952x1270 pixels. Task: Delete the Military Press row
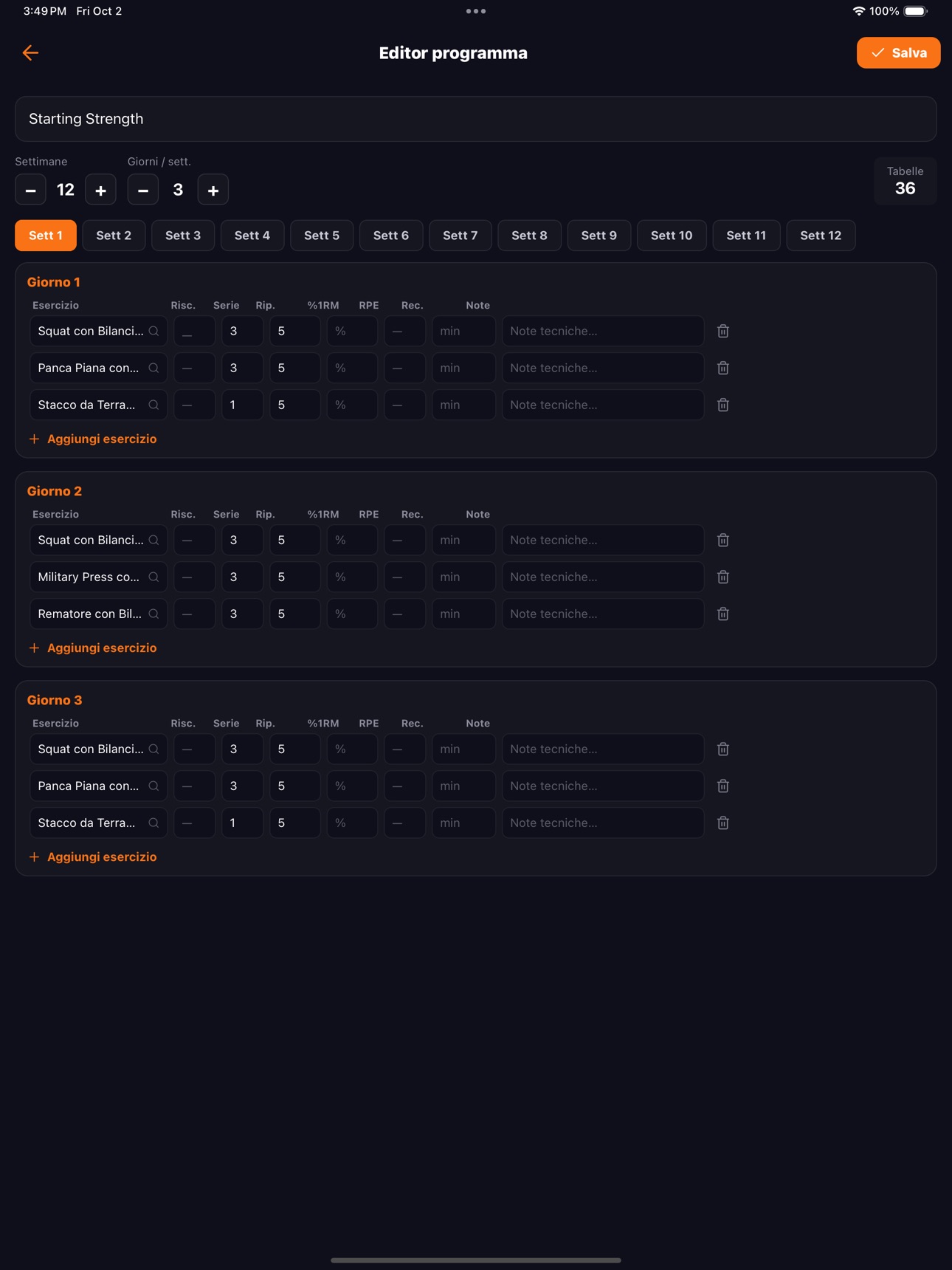tap(723, 577)
